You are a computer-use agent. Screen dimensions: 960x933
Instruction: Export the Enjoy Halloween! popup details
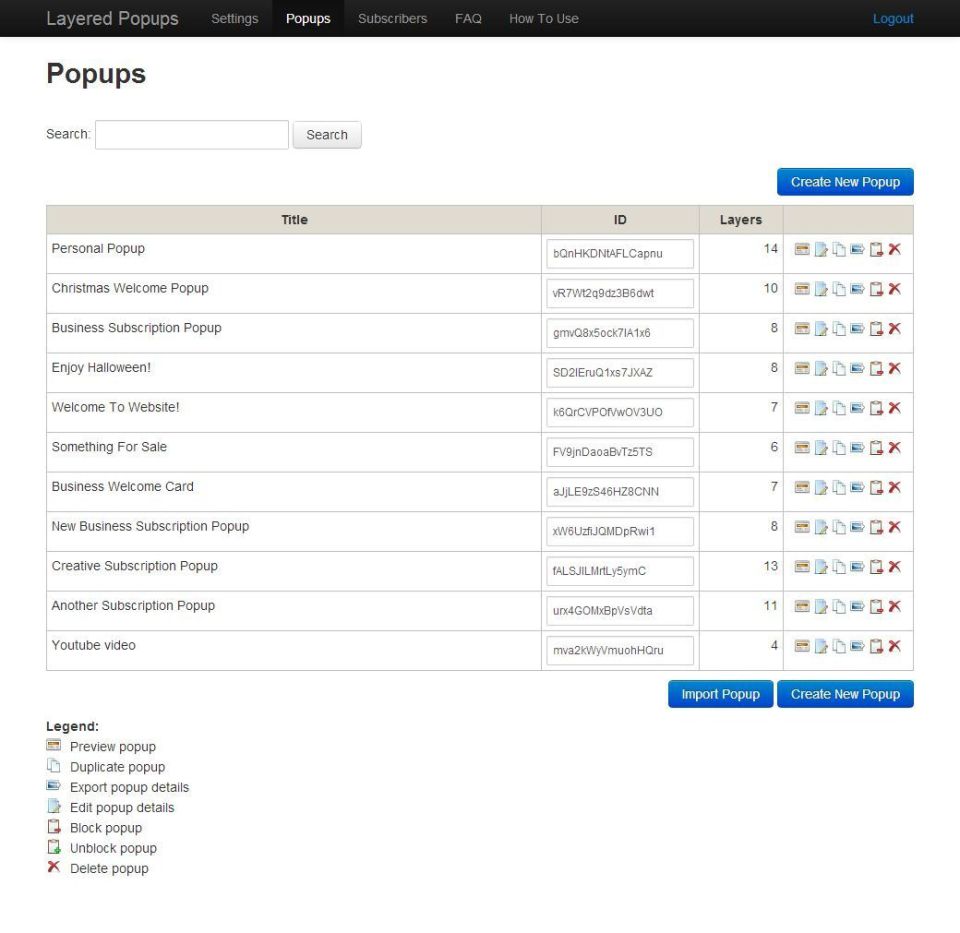click(857, 368)
